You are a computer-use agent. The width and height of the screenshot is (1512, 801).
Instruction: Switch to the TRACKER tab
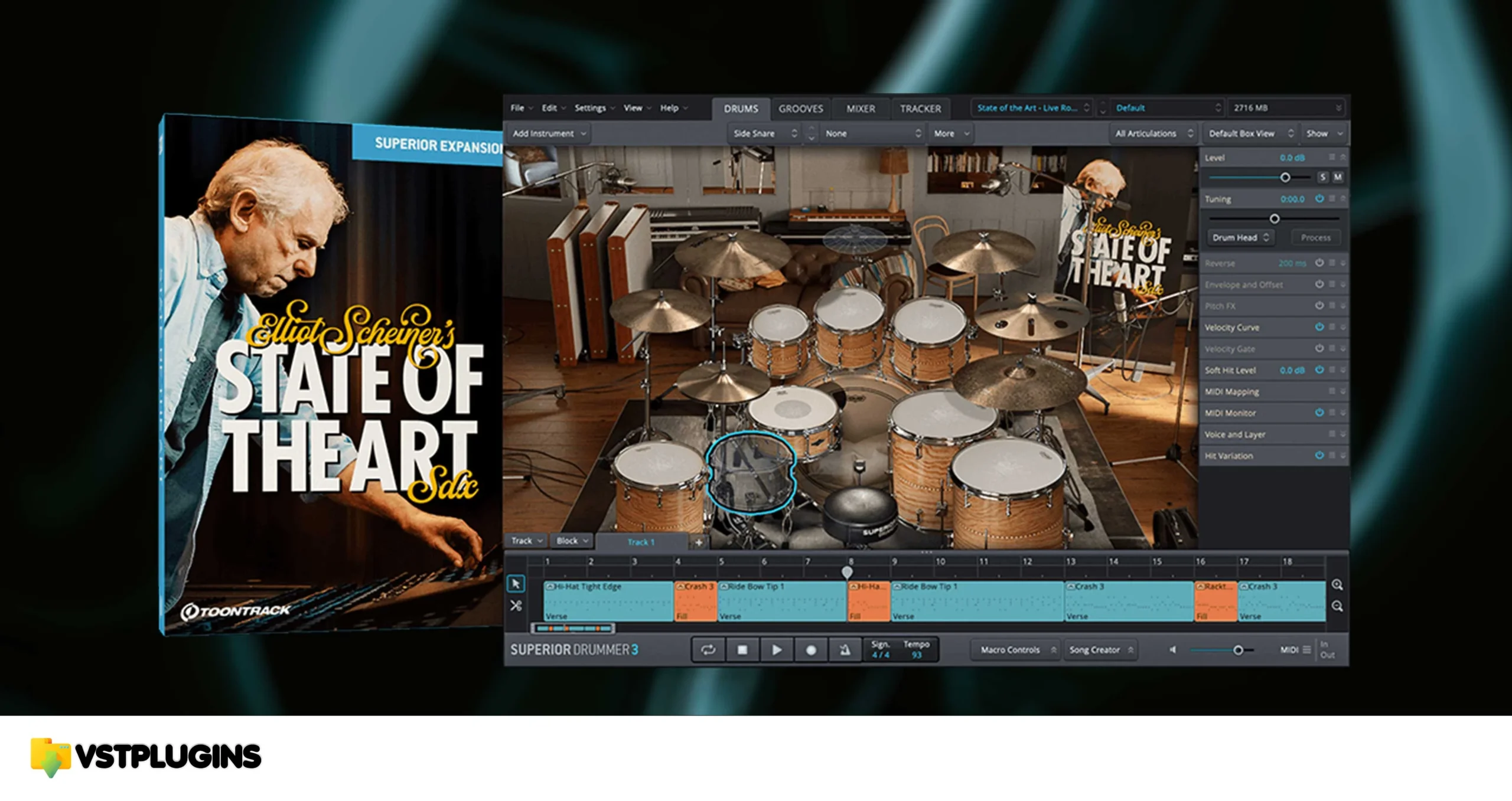click(x=920, y=109)
